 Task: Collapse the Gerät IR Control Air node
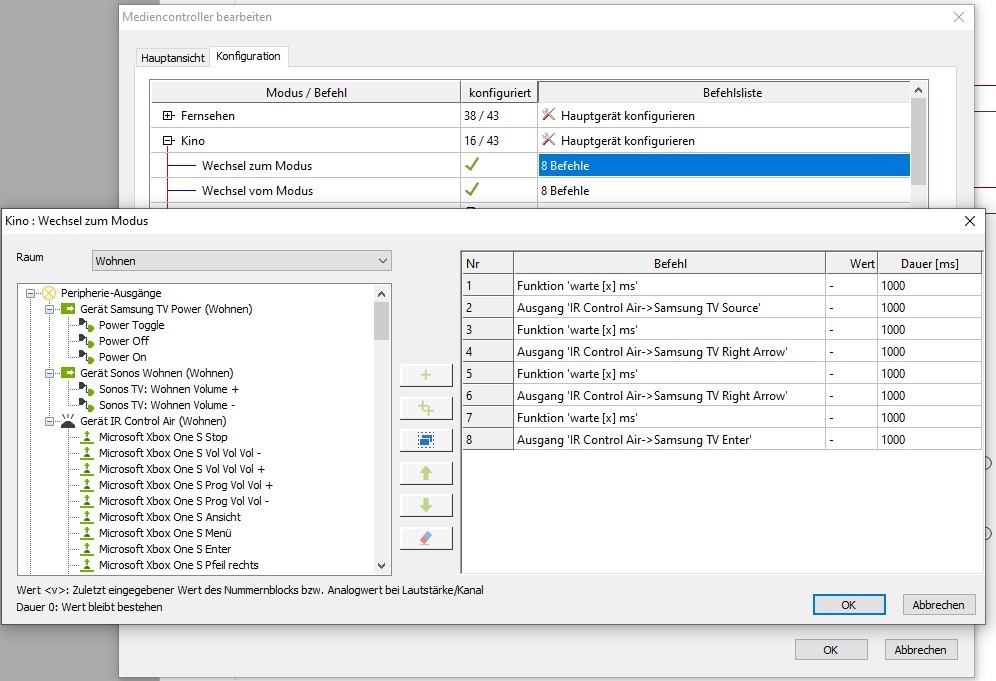(x=48, y=421)
